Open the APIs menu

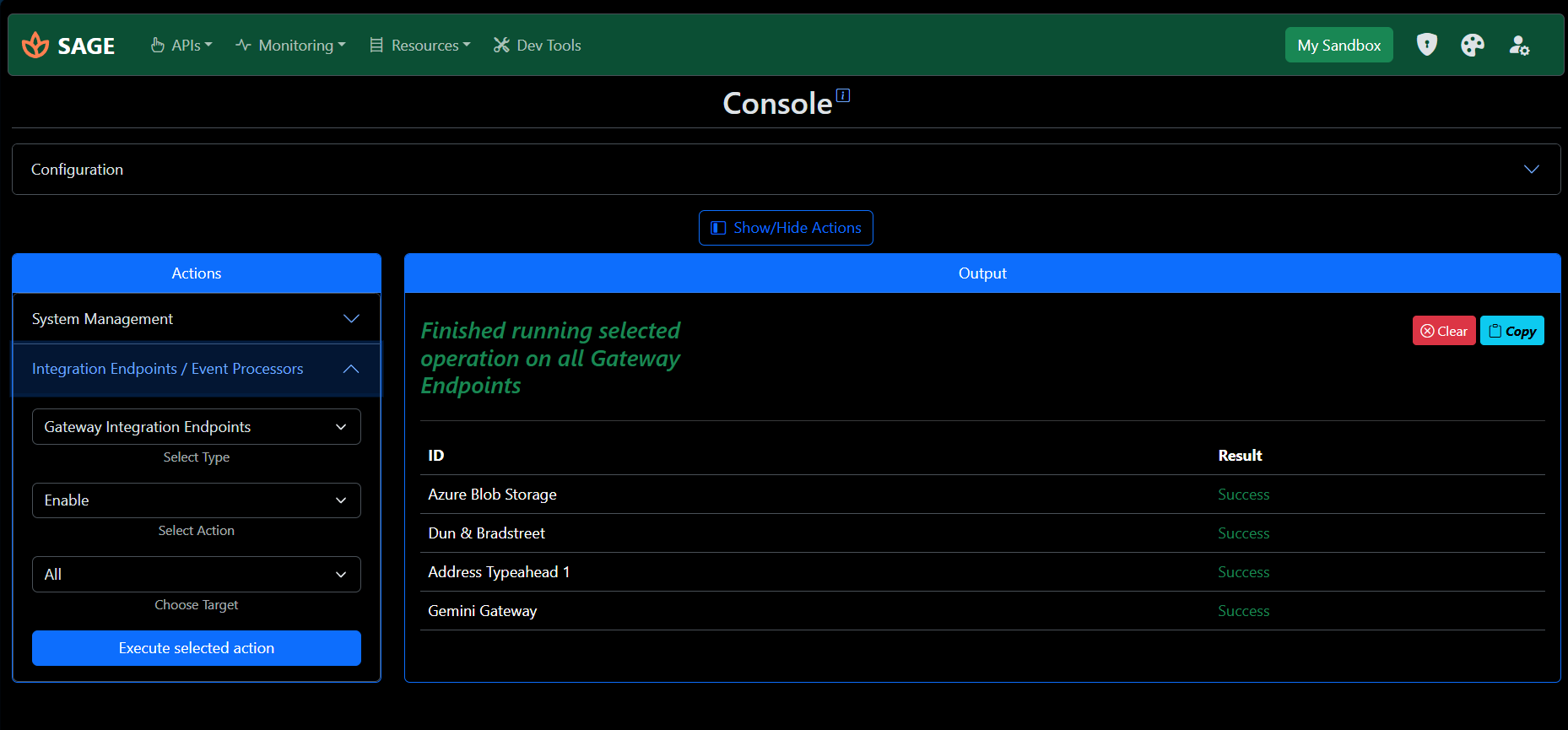click(x=181, y=45)
